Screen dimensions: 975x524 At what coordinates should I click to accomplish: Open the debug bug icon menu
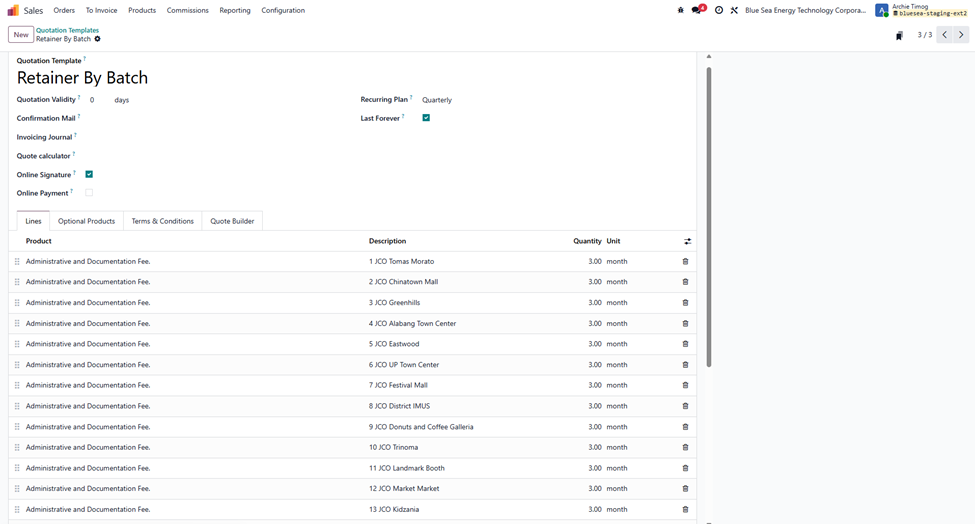pos(681,10)
